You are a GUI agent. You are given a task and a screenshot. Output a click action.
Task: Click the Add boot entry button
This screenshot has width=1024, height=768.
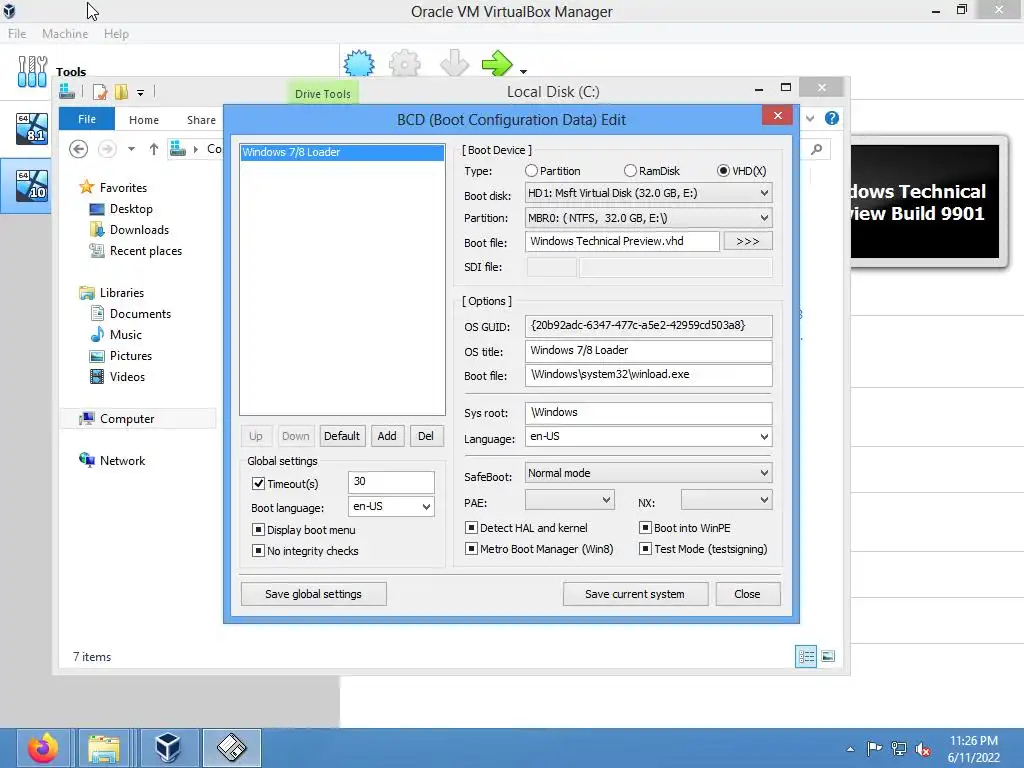387,436
